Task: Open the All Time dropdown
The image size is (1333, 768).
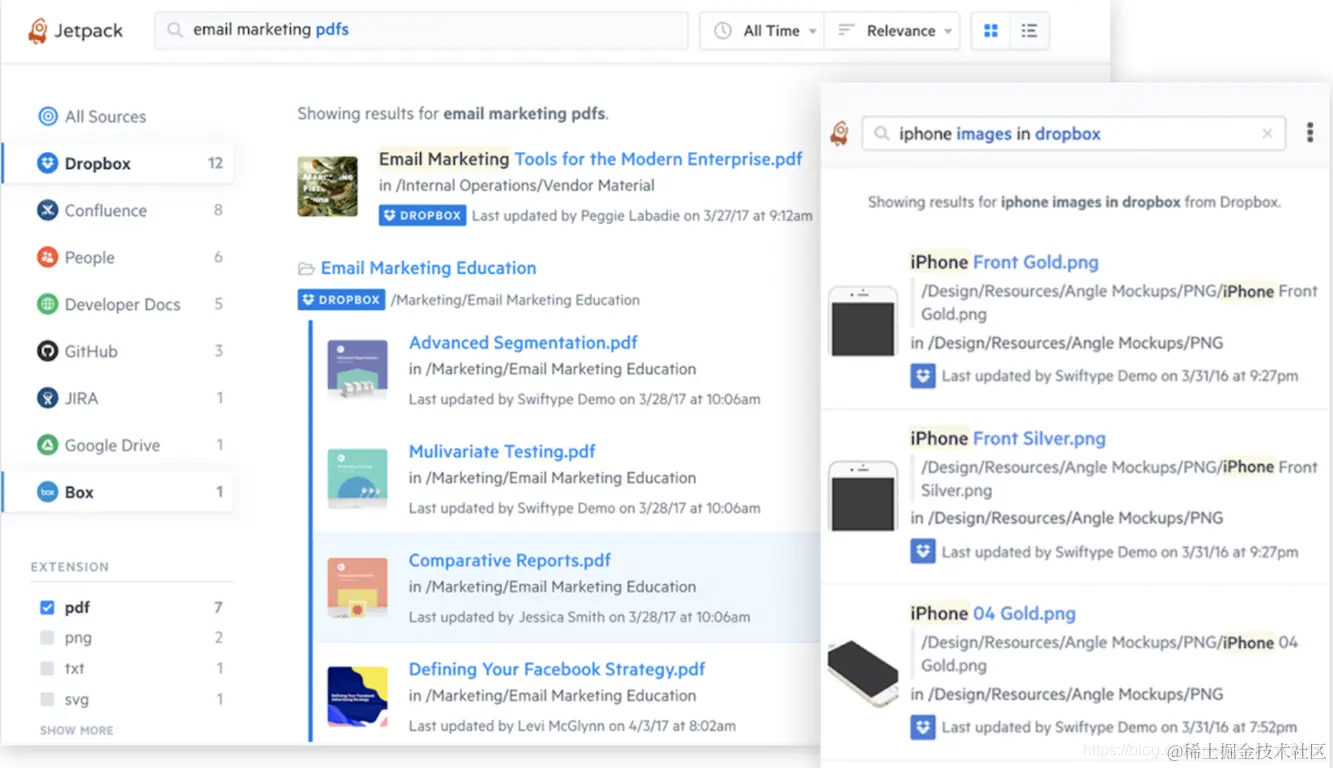Action: click(762, 31)
